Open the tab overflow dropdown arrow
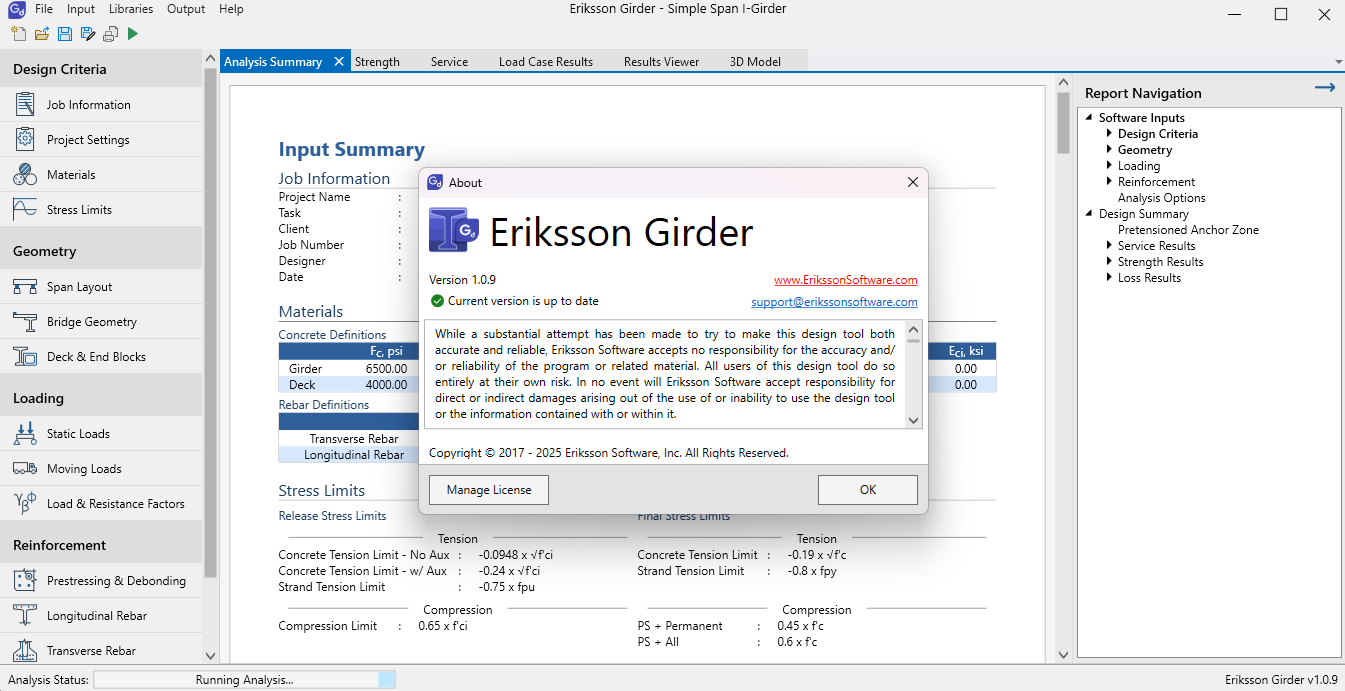The width and height of the screenshot is (1345, 691). 1337,61
